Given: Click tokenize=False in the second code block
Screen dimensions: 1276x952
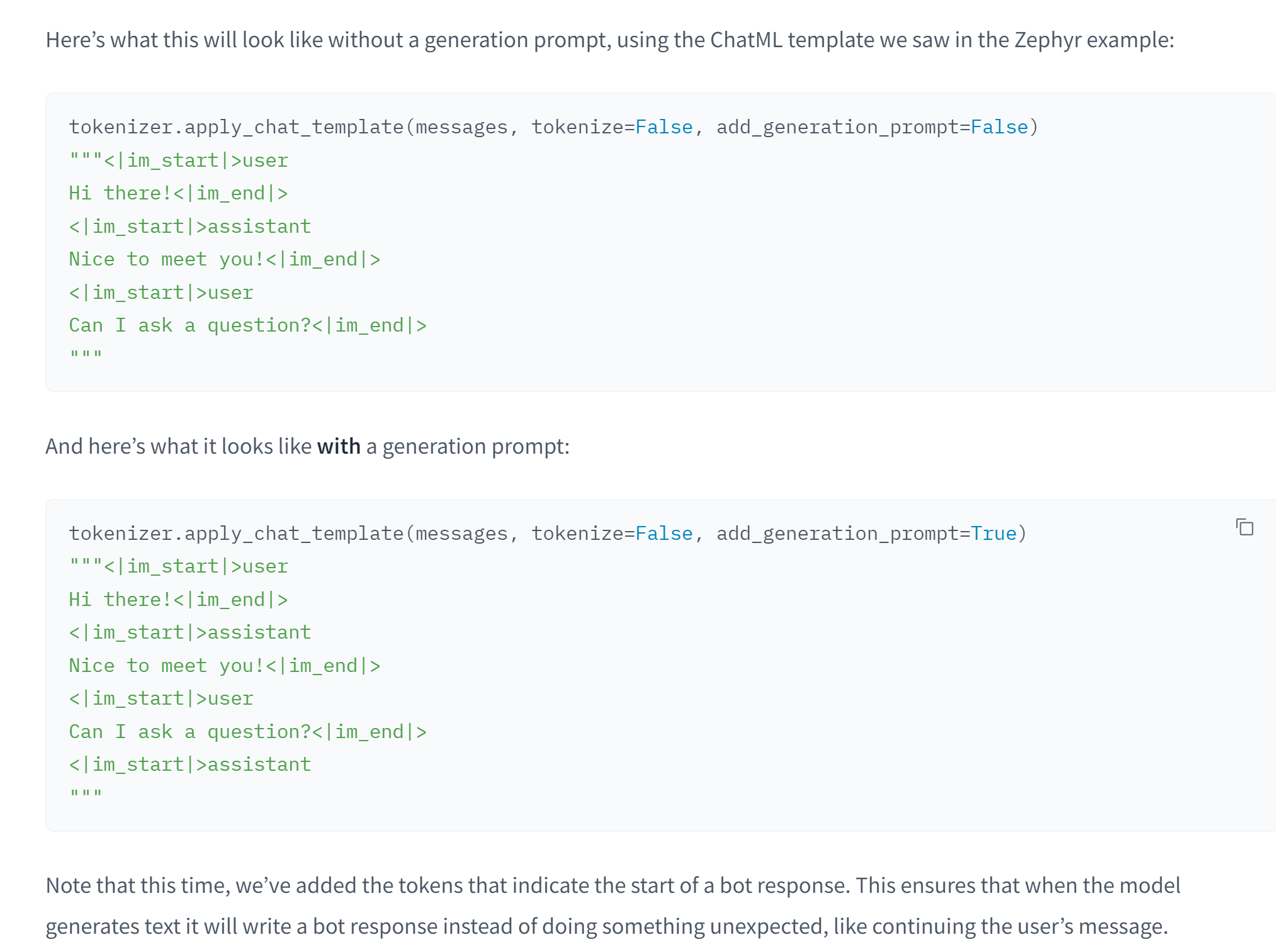Looking at the screenshot, I should [611, 534].
